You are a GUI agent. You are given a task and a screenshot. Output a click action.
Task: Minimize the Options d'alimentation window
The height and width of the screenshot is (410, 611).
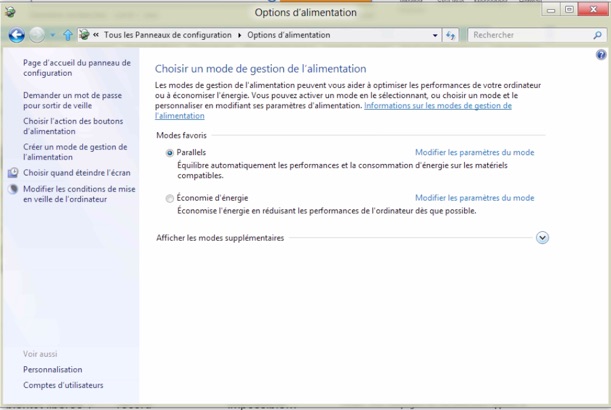pos(551,10)
